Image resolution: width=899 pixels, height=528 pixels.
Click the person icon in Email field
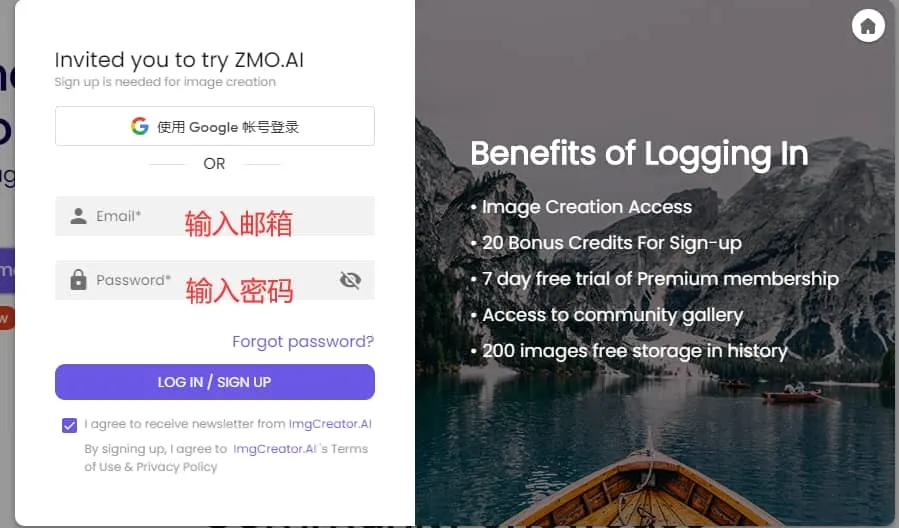[x=79, y=216]
